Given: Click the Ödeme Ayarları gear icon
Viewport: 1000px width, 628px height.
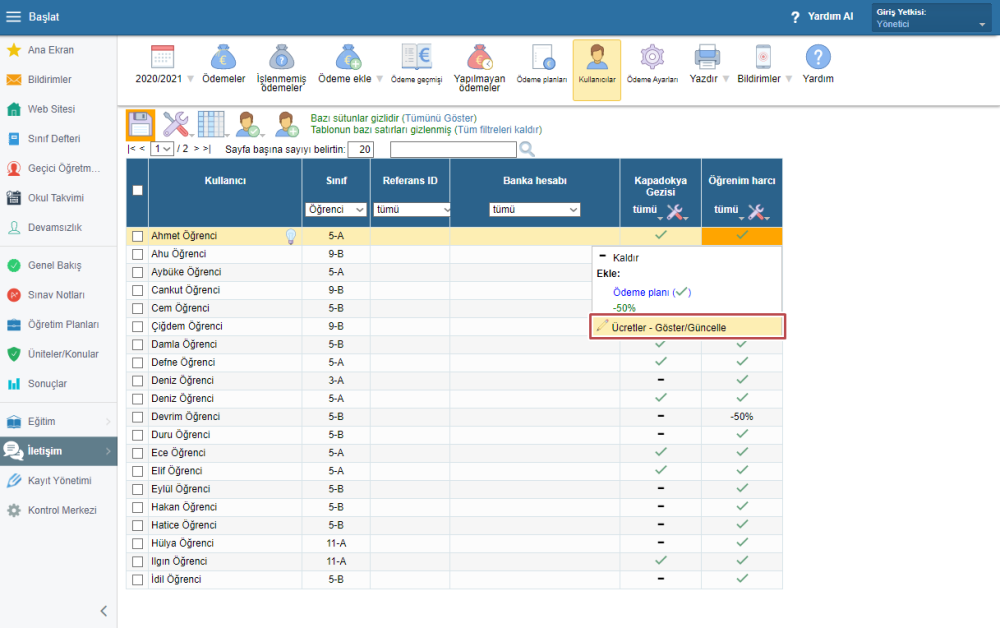Looking at the screenshot, I should click(x=652, y=58).
